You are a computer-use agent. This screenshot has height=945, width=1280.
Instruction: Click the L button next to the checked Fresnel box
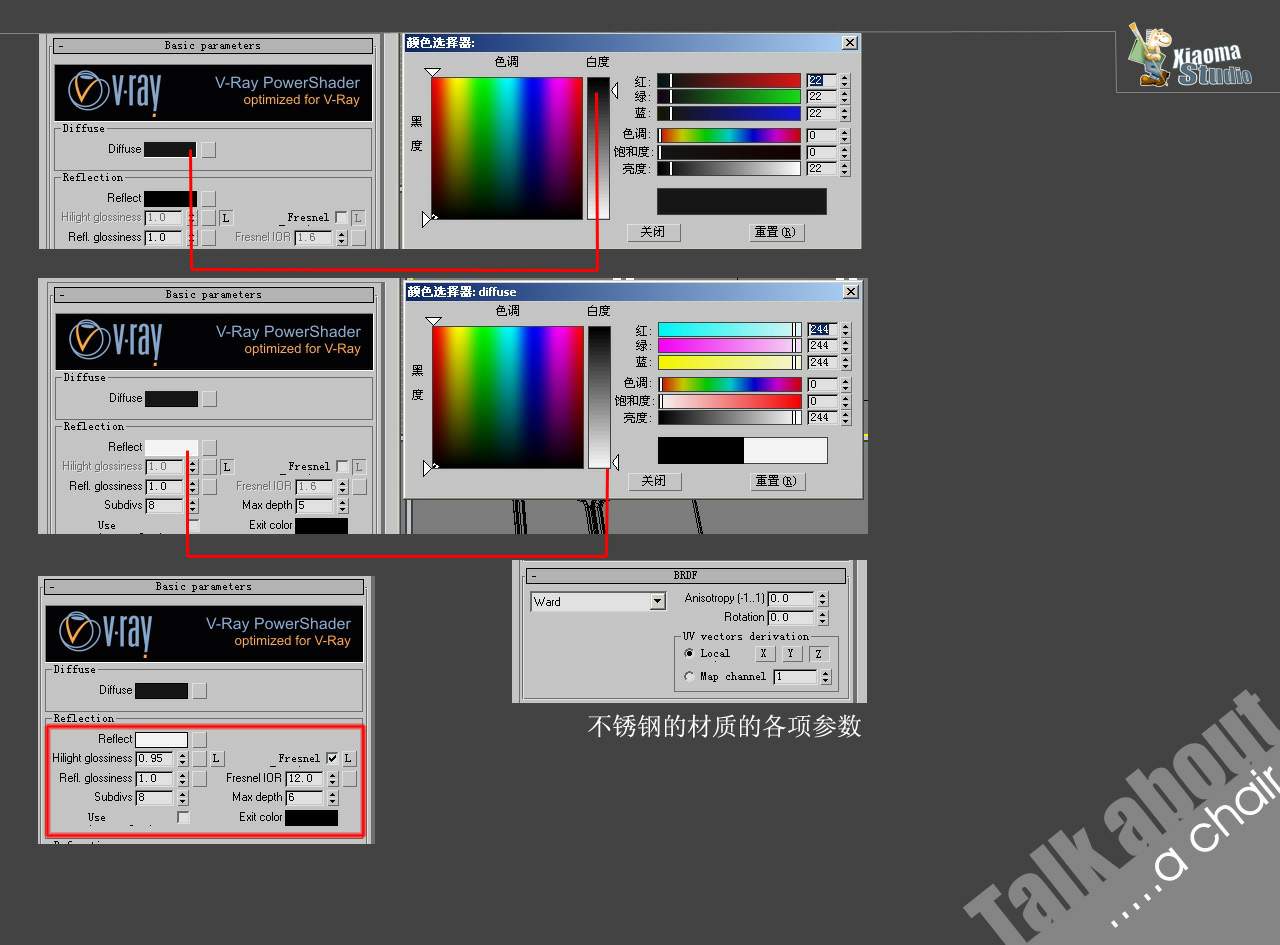(348, 759)
